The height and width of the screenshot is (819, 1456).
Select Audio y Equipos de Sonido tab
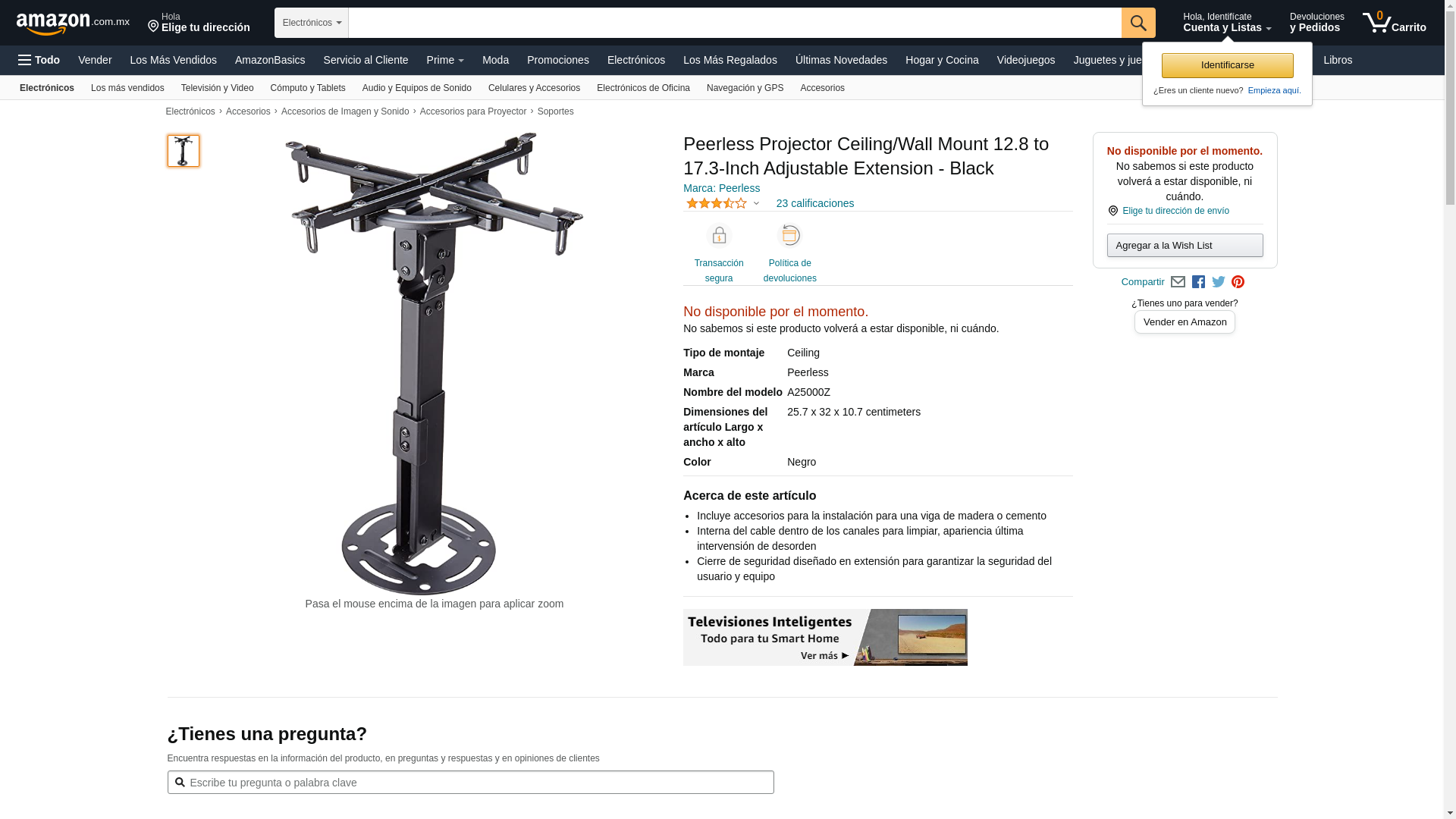[417, 88]
